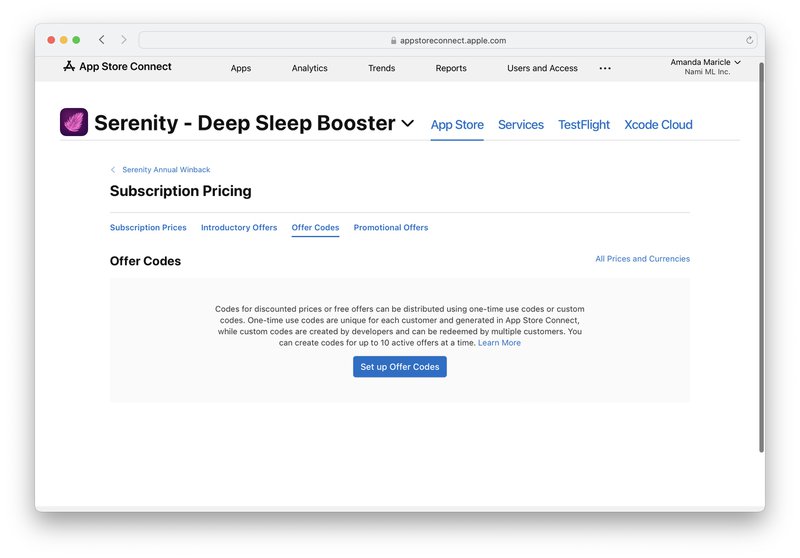Open the Analytics menu
800x558 pixels.
click(x=310, y=68)
